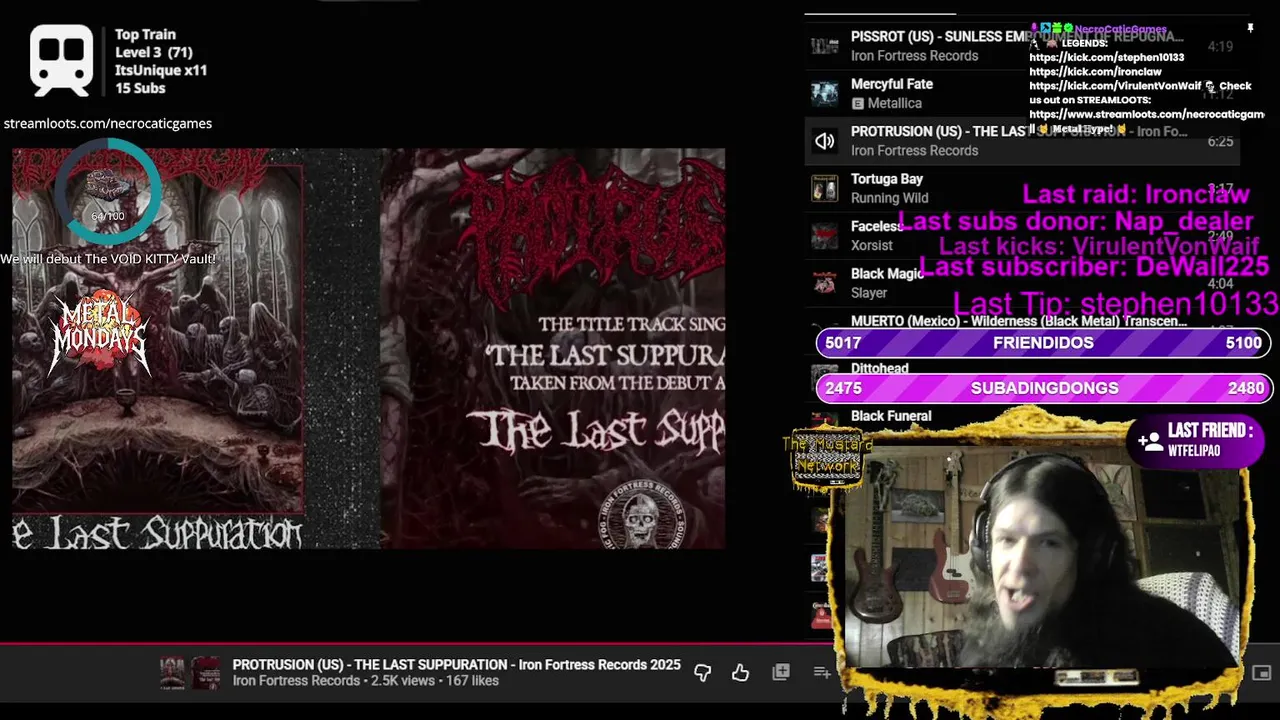
Task: Click the Black Magic queue thumbnail
Action: point(824,283)
